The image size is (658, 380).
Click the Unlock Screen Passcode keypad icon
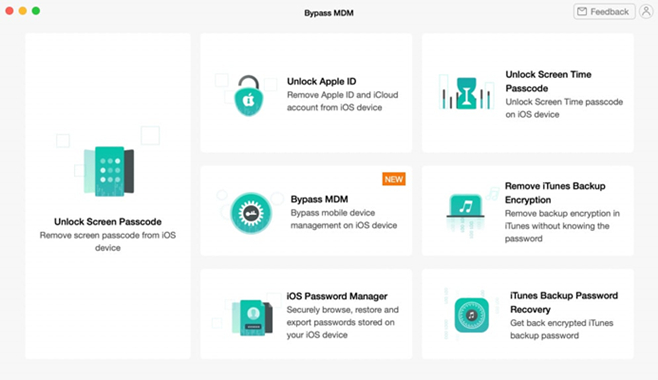click(x=109, y=171)
